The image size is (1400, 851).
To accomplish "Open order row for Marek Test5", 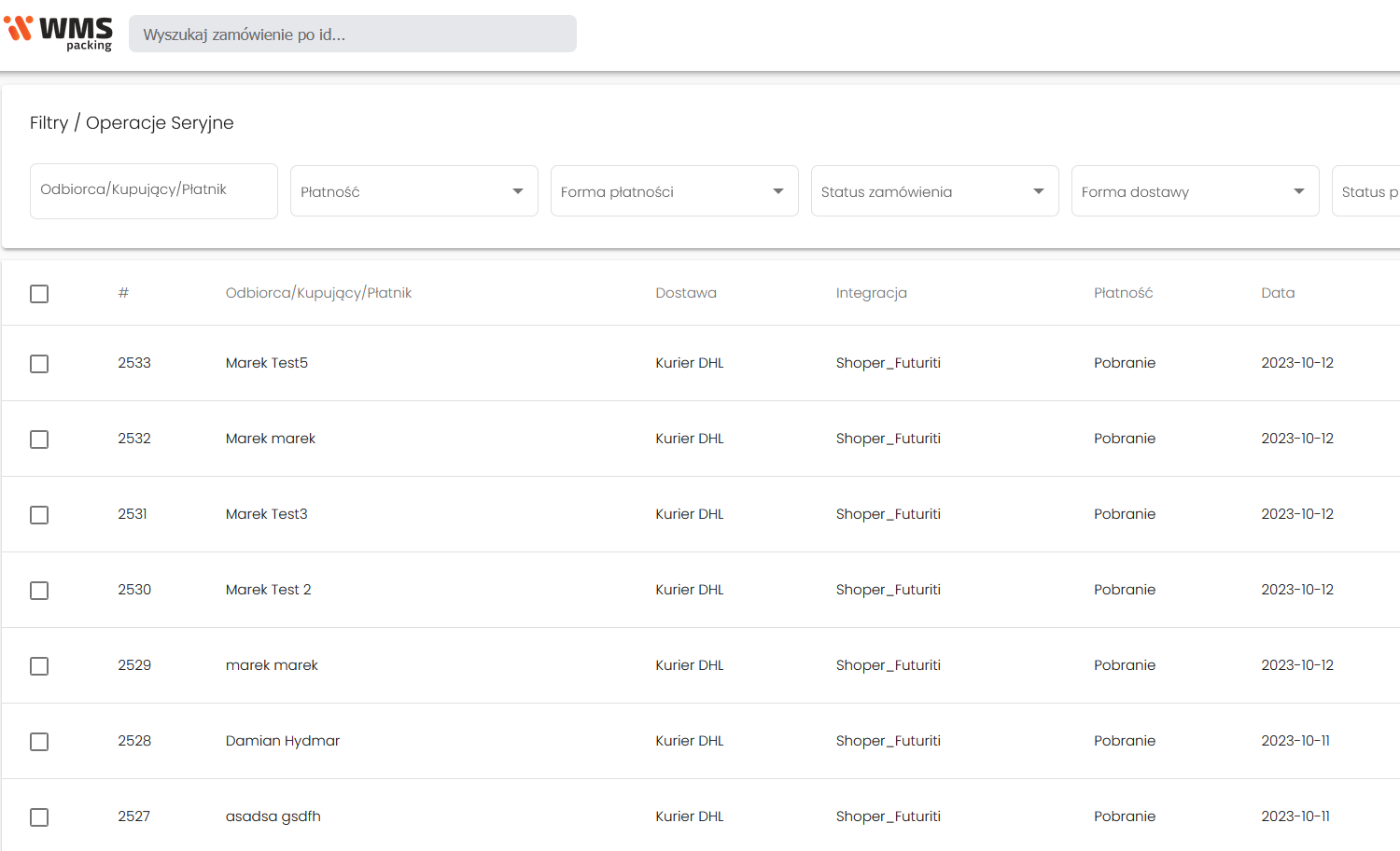I will (x=267, y=363).
